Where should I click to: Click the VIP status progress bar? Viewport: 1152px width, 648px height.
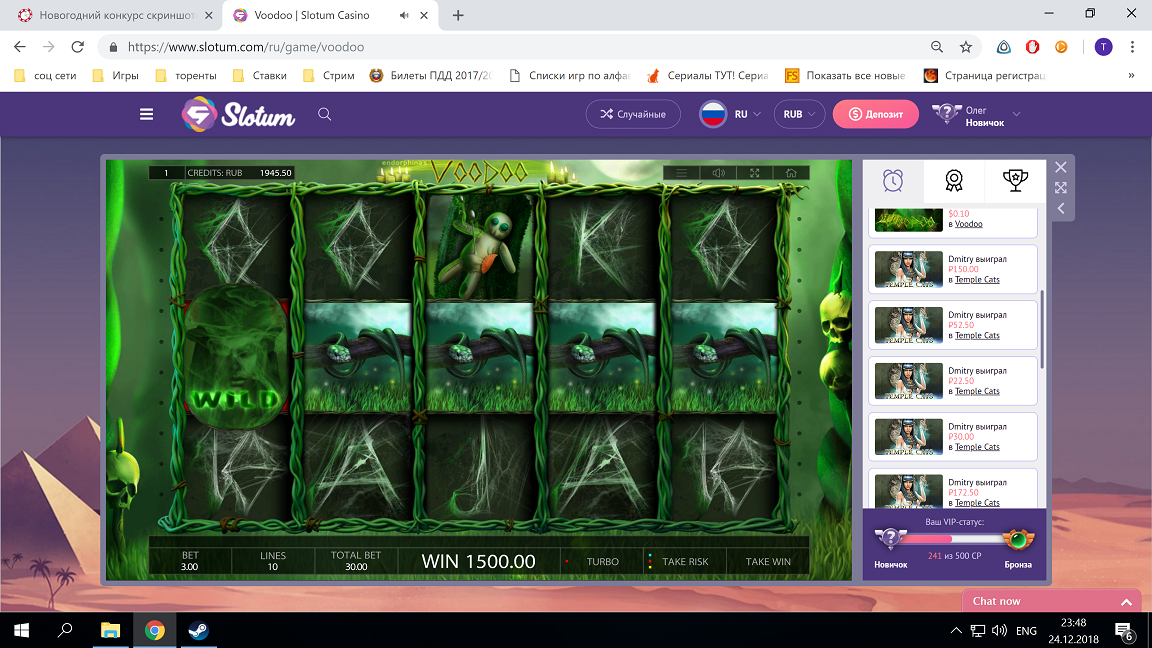(954, 539)
